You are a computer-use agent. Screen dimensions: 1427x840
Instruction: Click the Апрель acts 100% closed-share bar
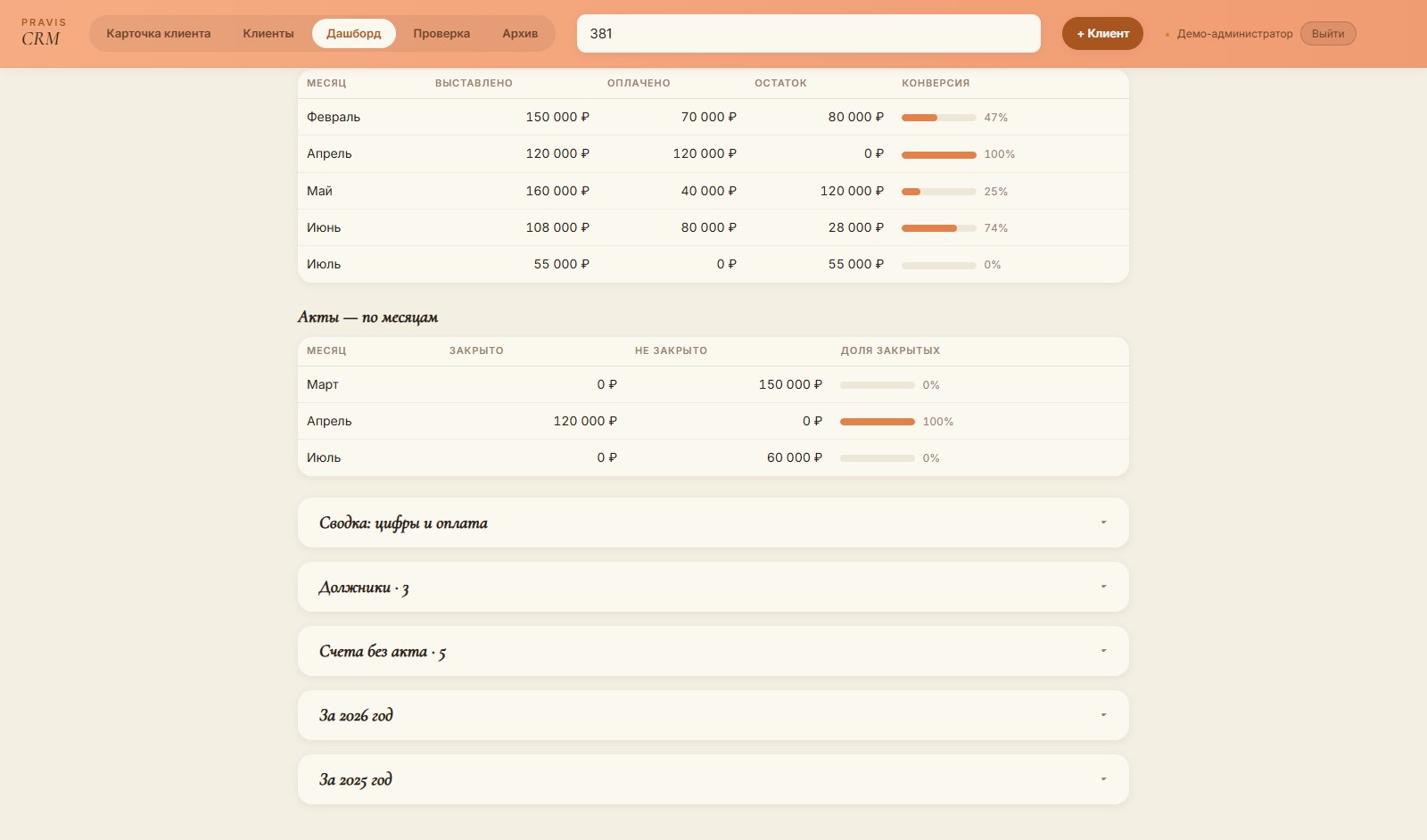click(x=878, y=422)
